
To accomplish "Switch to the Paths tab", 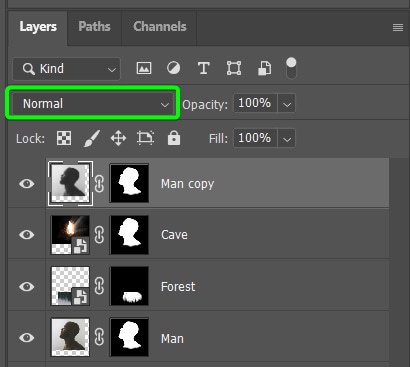I will point(94,27).
